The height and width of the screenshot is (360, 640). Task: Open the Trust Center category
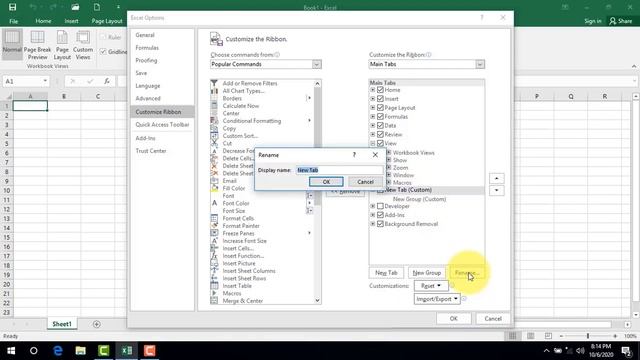[151, 151]
